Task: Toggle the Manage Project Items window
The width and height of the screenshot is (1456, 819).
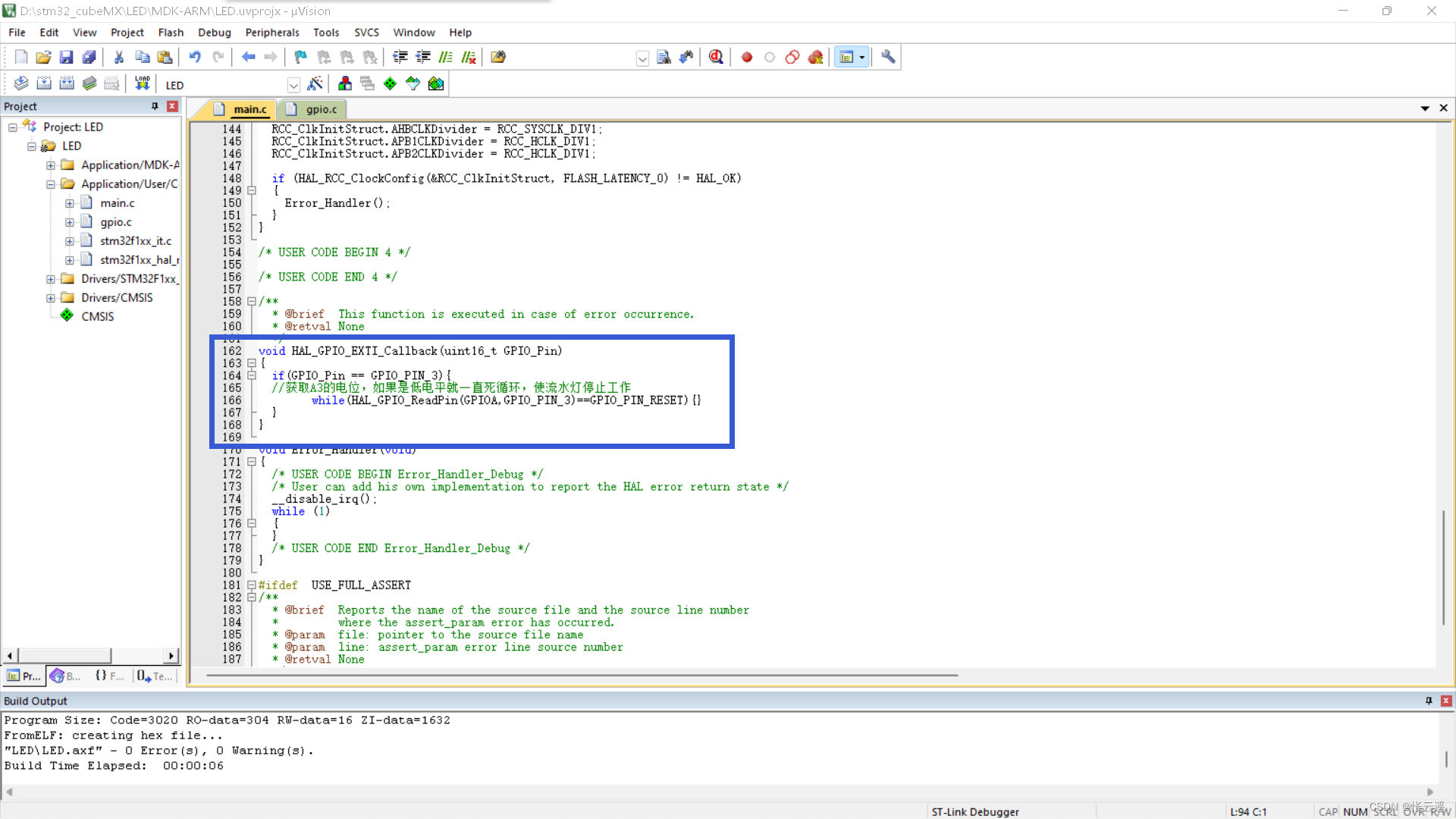Action: coord(345,83)
